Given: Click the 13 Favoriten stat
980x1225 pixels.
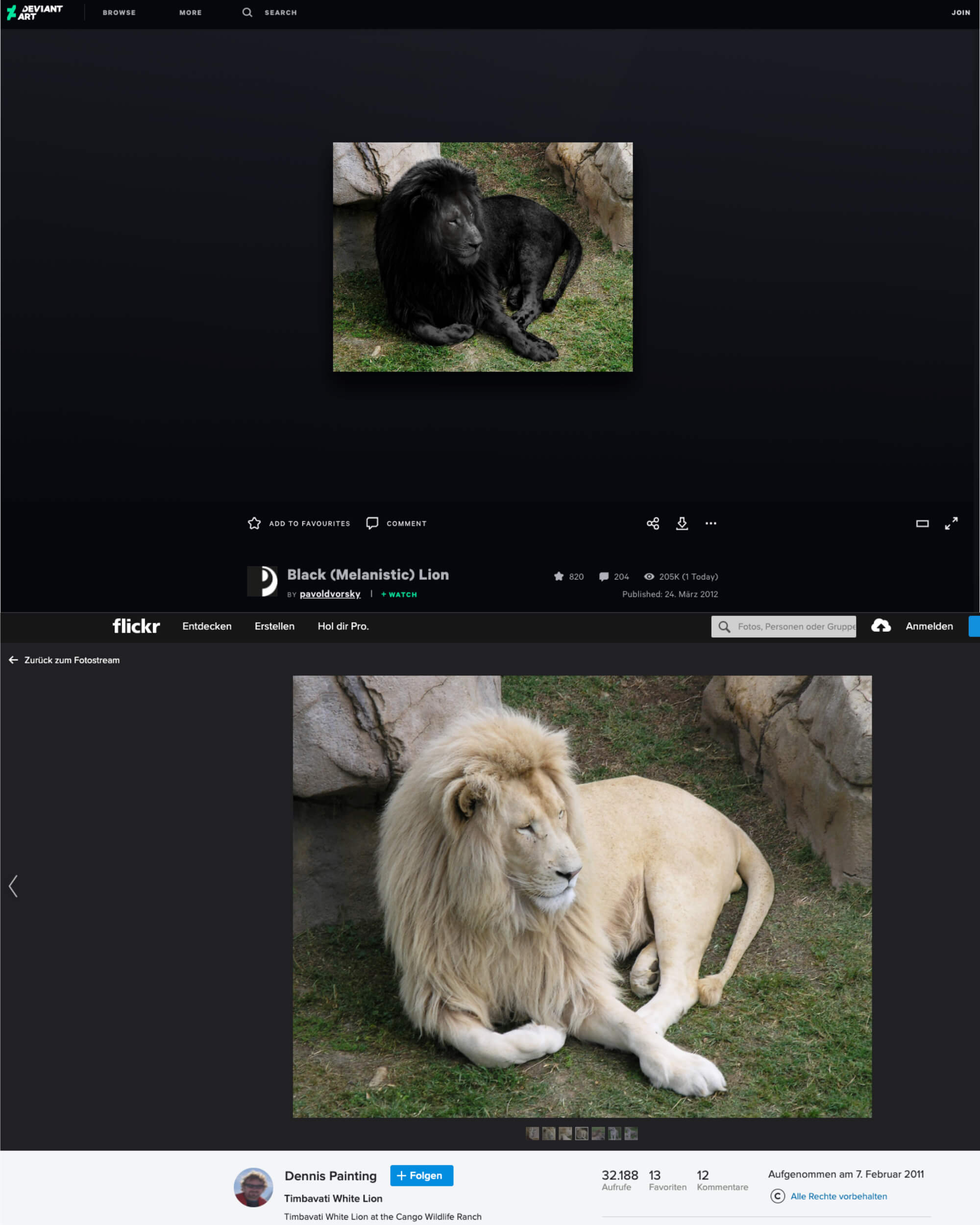Looking at the screenshot, I should tap(667, 1180).
